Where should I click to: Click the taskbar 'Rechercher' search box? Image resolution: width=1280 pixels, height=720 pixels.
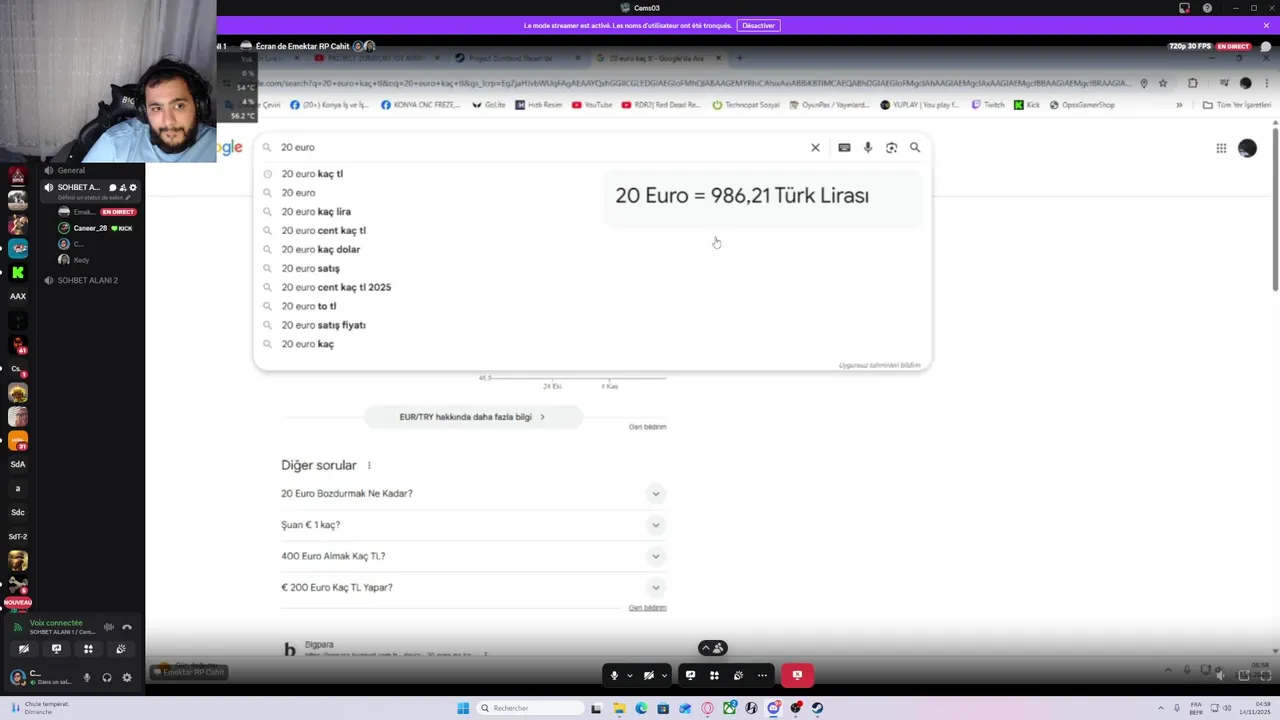(x=530, y=708)
